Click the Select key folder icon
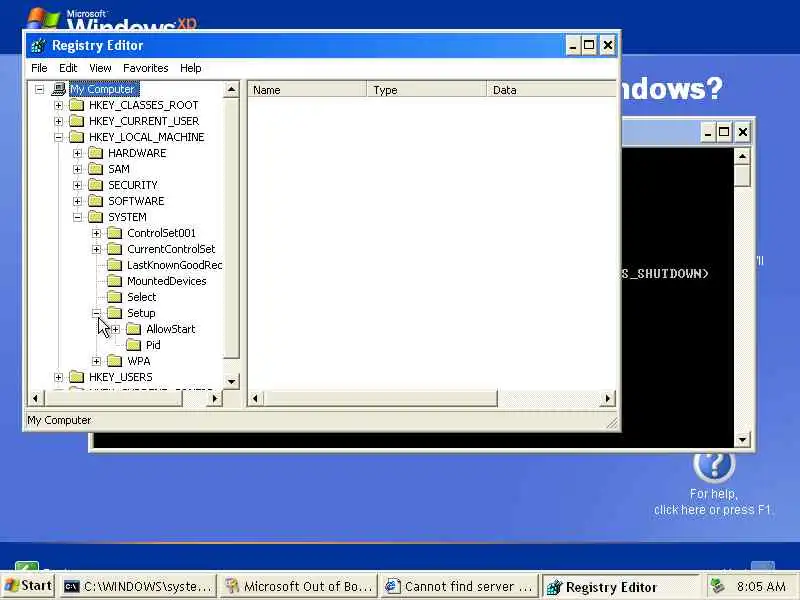The width and height of the screenshot is (800, 600). [x=115, y=297]
